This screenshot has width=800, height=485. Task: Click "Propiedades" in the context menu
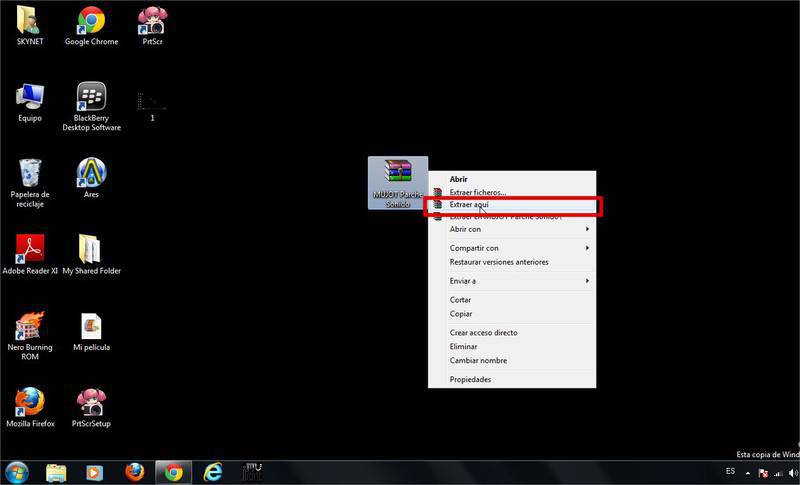pos(470,380)
